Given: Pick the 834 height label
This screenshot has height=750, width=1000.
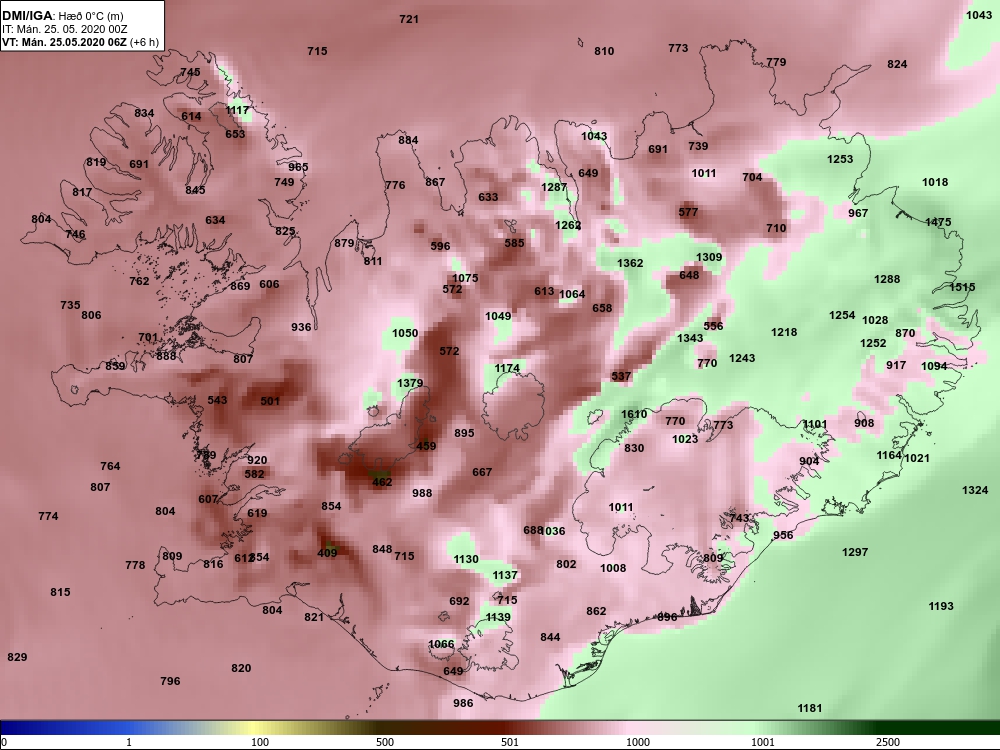Looking at the screenshot, I should pos(144,114).
